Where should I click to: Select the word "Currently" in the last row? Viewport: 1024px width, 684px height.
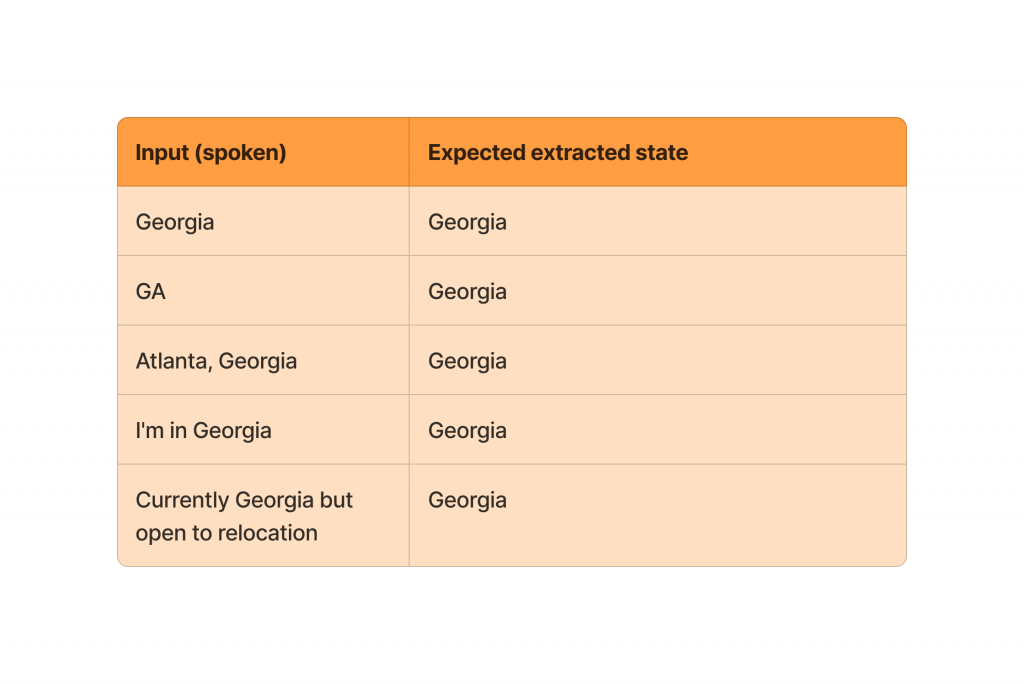182,500
